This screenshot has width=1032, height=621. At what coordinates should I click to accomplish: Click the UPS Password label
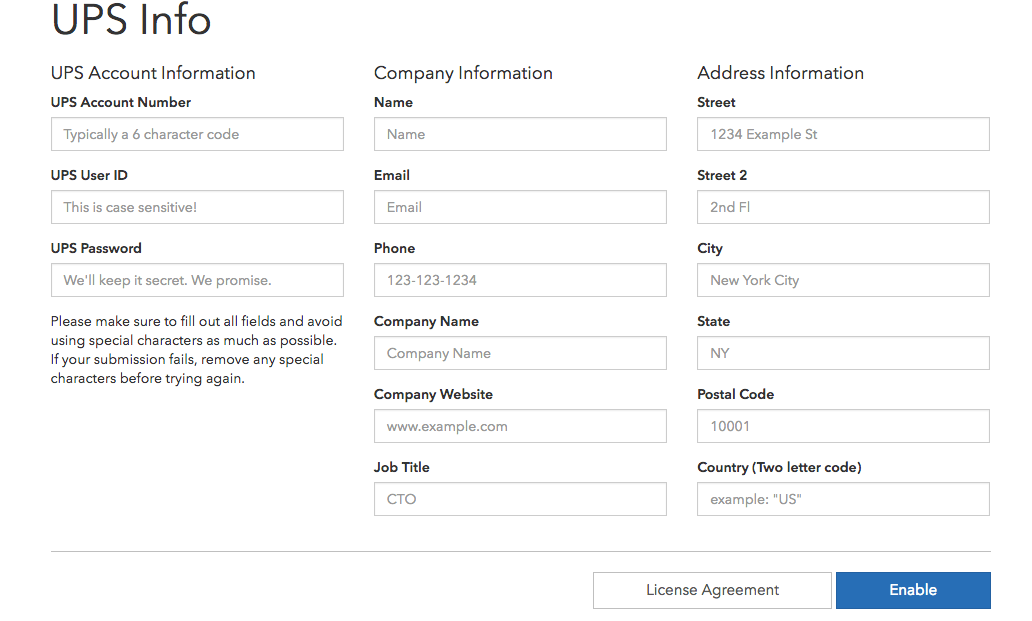click(x=96, y=249)
